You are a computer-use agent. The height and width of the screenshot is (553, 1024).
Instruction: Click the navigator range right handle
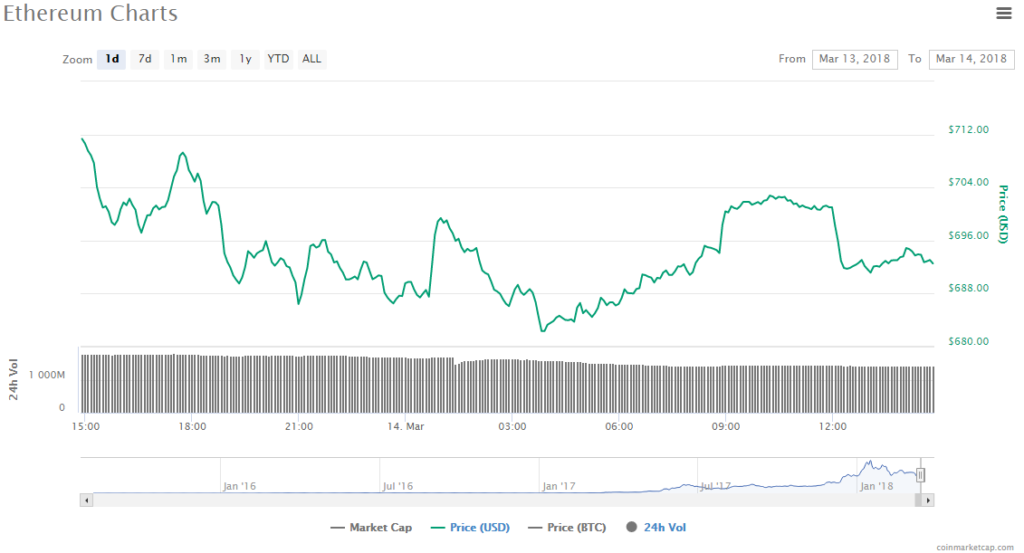tap(920, 475)
